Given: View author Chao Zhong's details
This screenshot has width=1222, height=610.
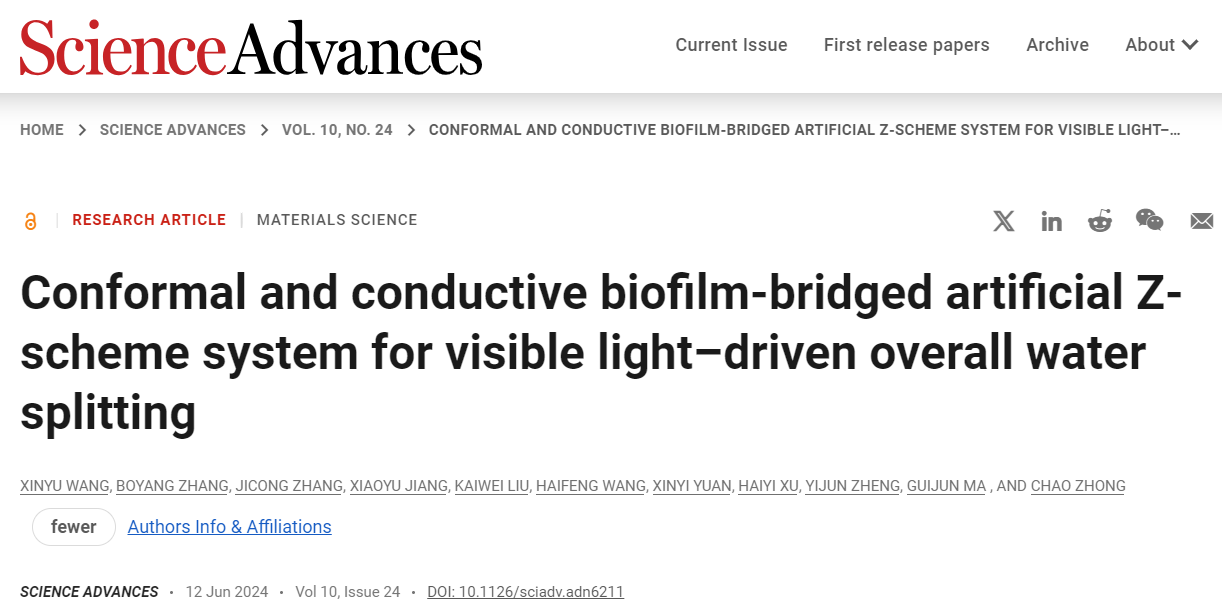Looking at the screenshot, I should [1078, 486].
